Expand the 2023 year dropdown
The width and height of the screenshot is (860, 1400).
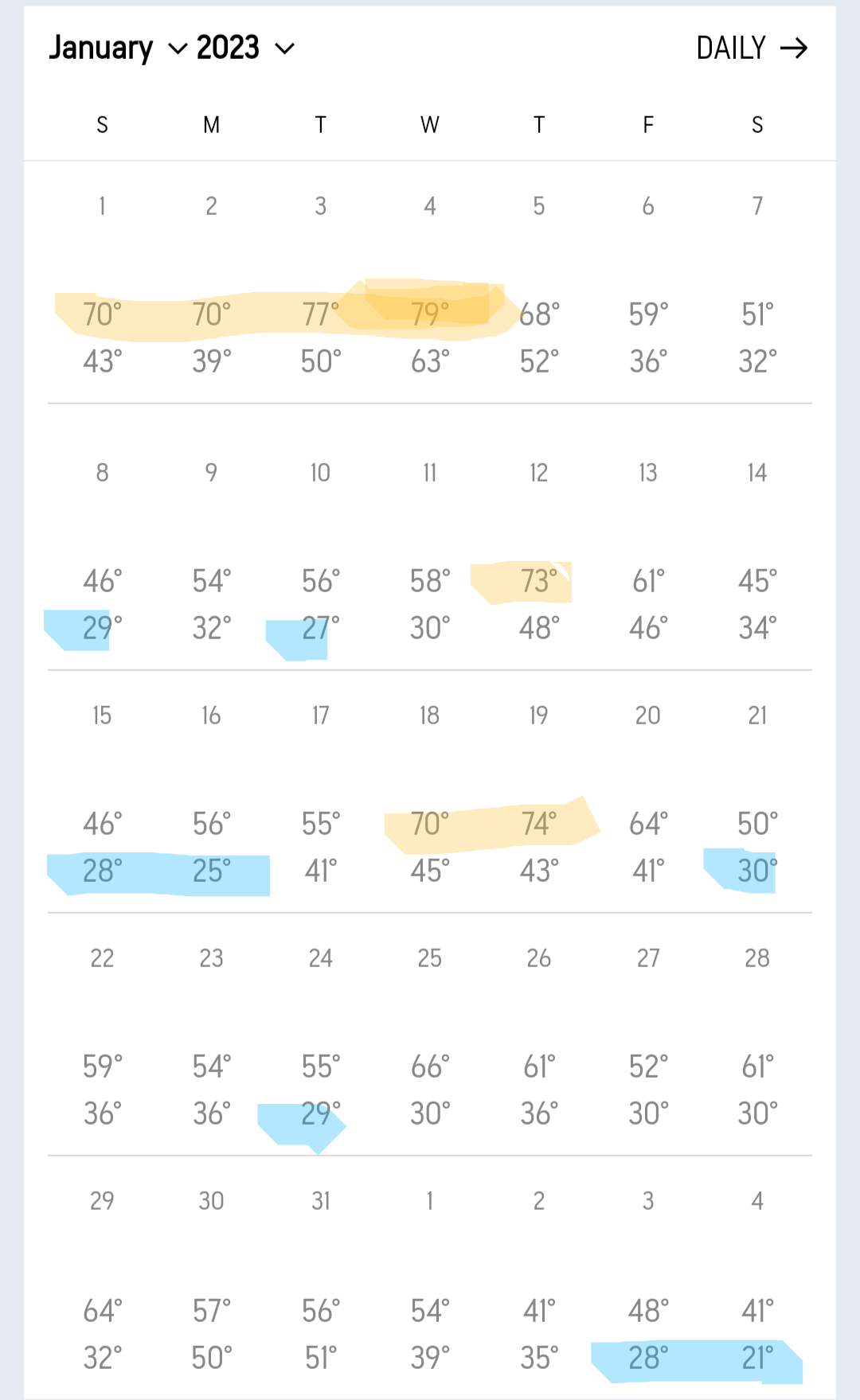point(229,49)
